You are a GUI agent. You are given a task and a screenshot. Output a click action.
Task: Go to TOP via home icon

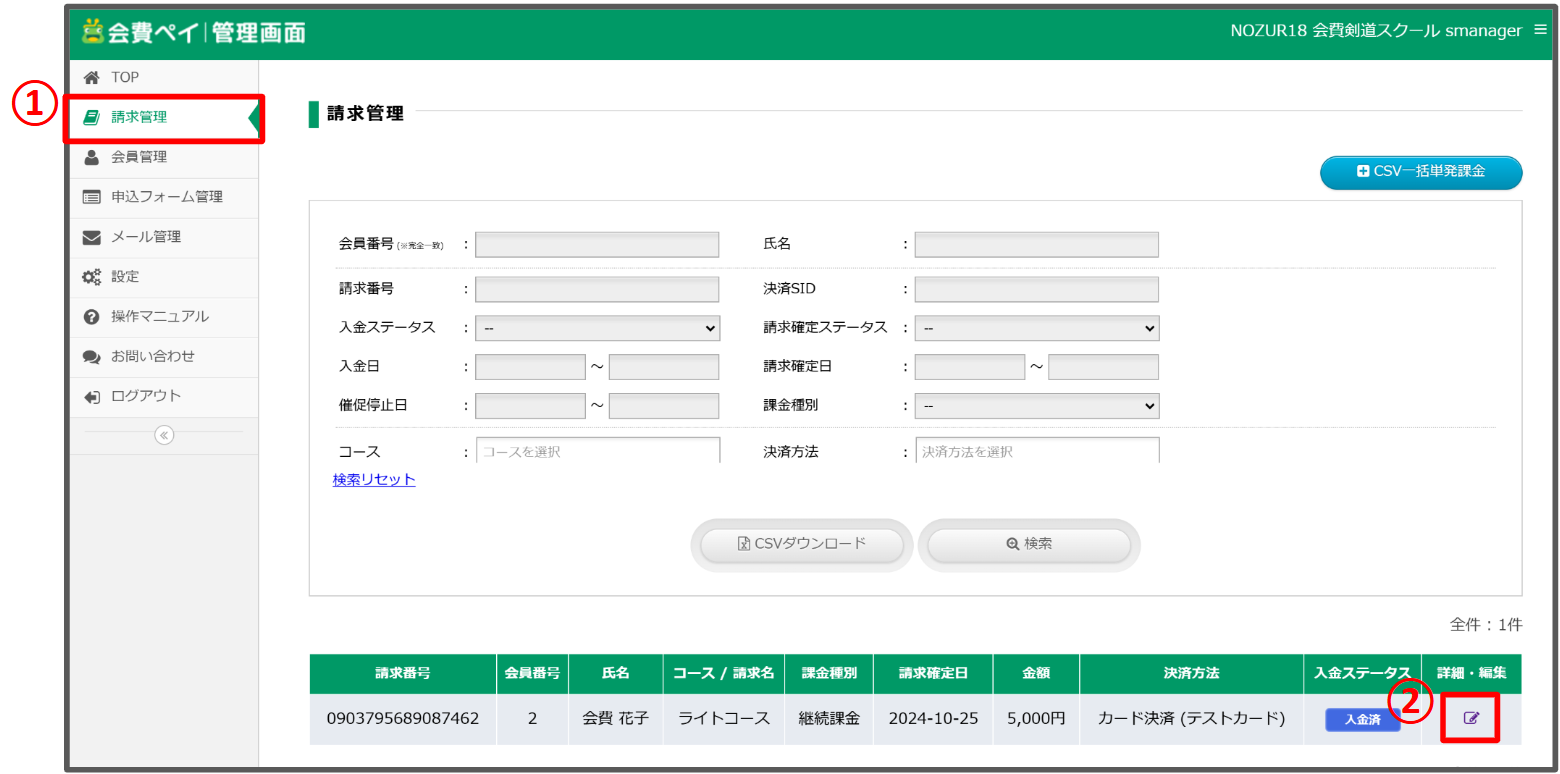(x=92, y=77)
